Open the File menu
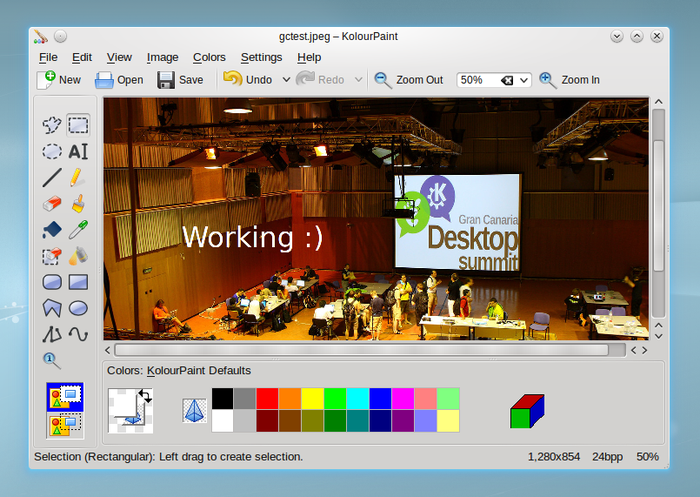This screenshot has width=700, height=497. pos(48,57)
